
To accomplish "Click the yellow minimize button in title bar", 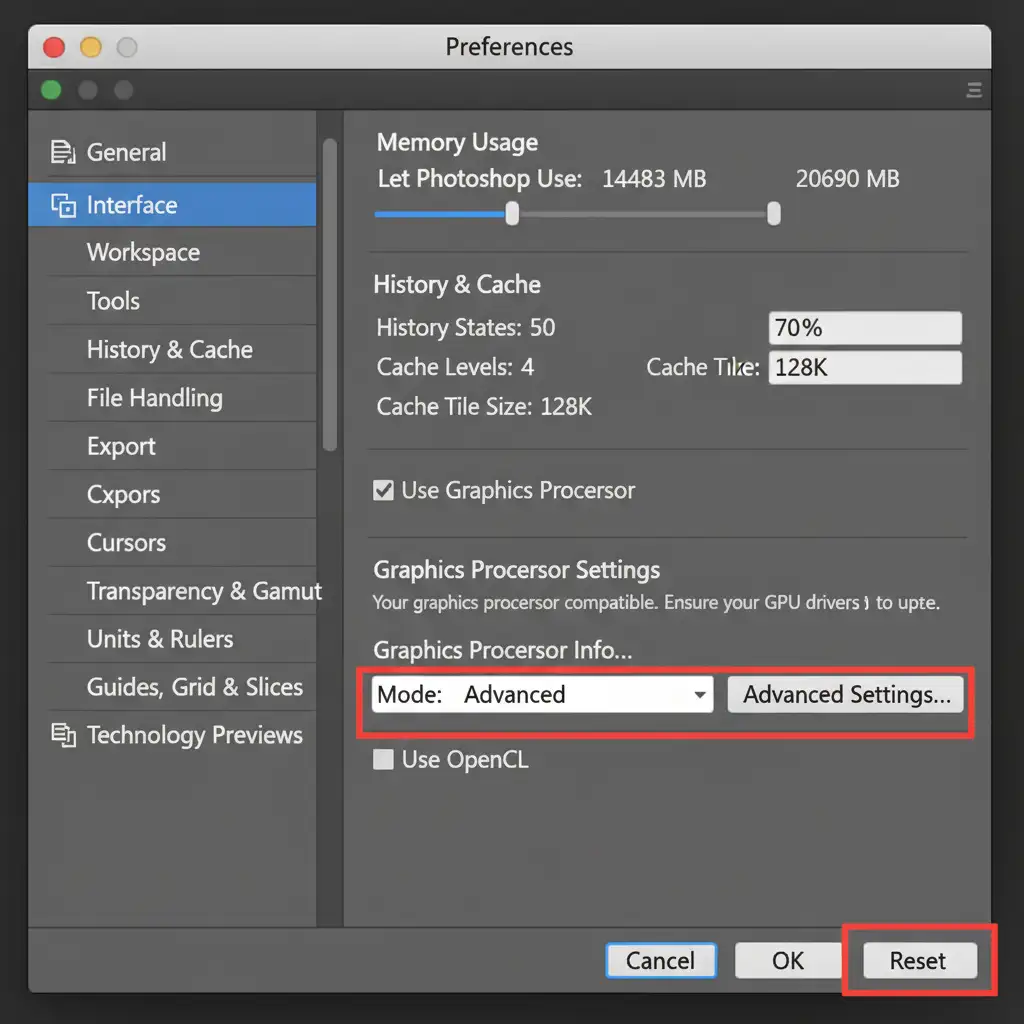I will [x=90, y=47].
